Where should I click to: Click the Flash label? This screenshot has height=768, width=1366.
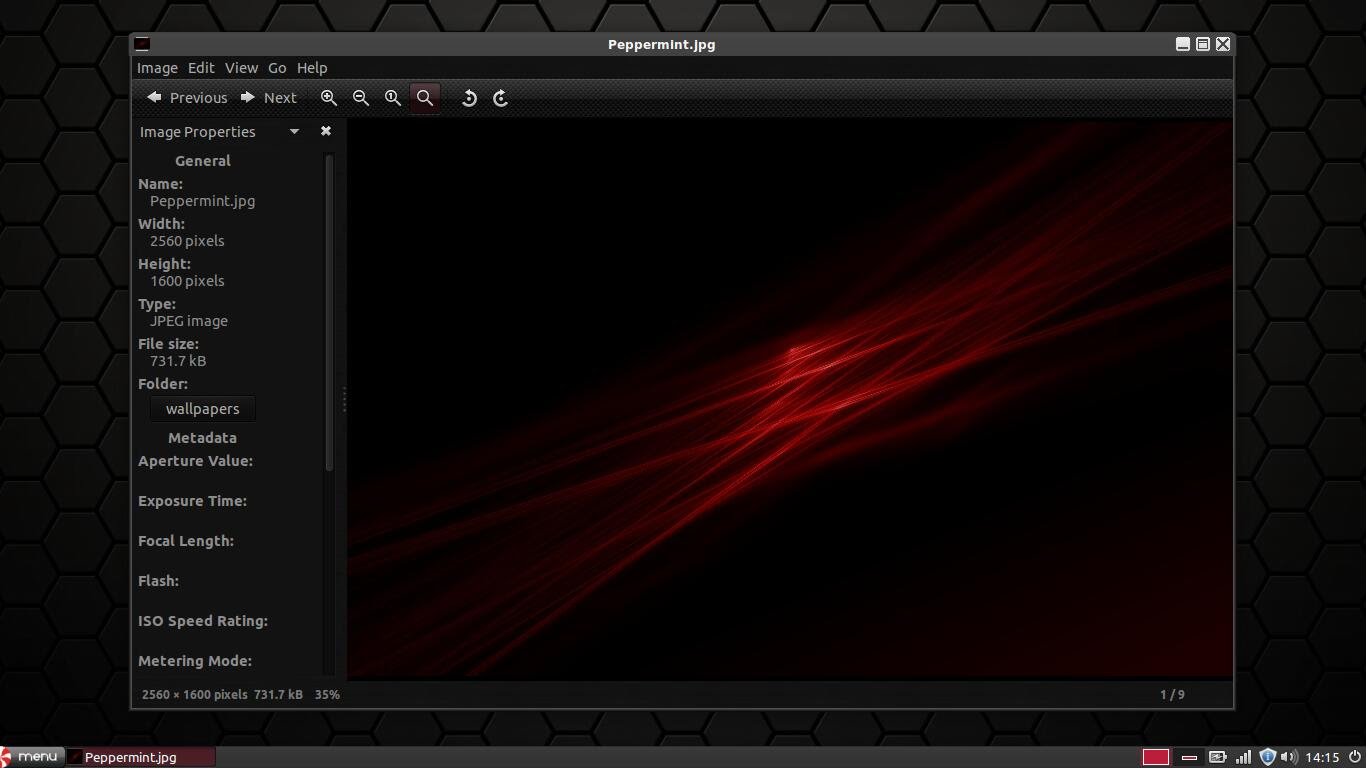tap(158, 581)
